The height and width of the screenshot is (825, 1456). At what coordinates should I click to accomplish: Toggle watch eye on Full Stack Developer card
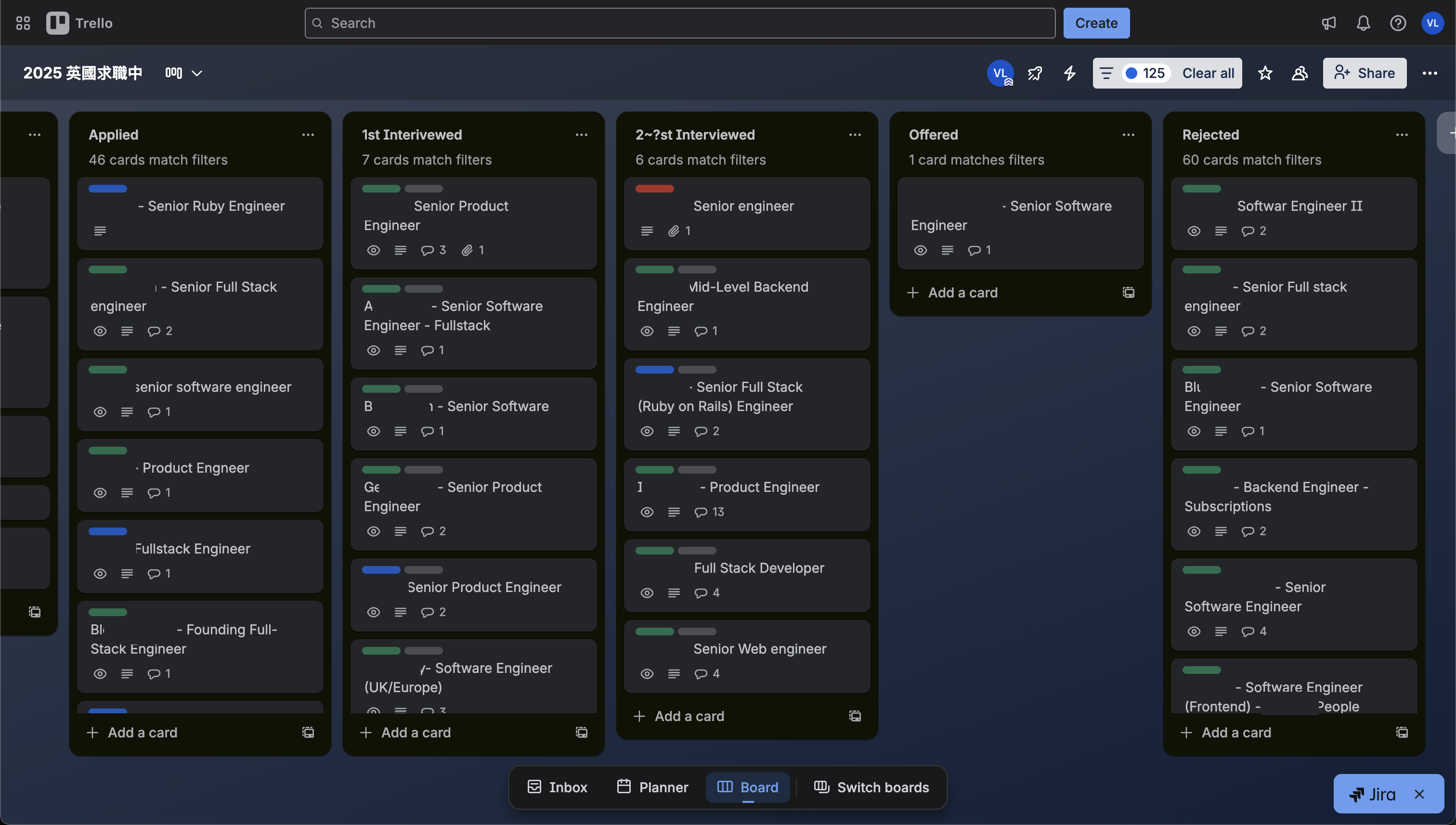point(647,593)
